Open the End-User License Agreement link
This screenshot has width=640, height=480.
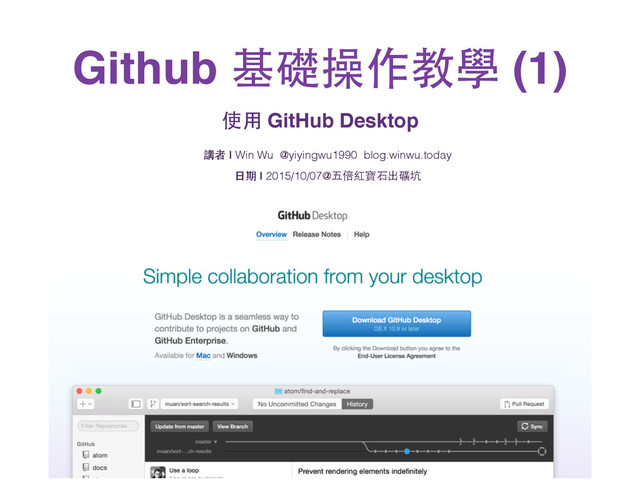[397, 356]
